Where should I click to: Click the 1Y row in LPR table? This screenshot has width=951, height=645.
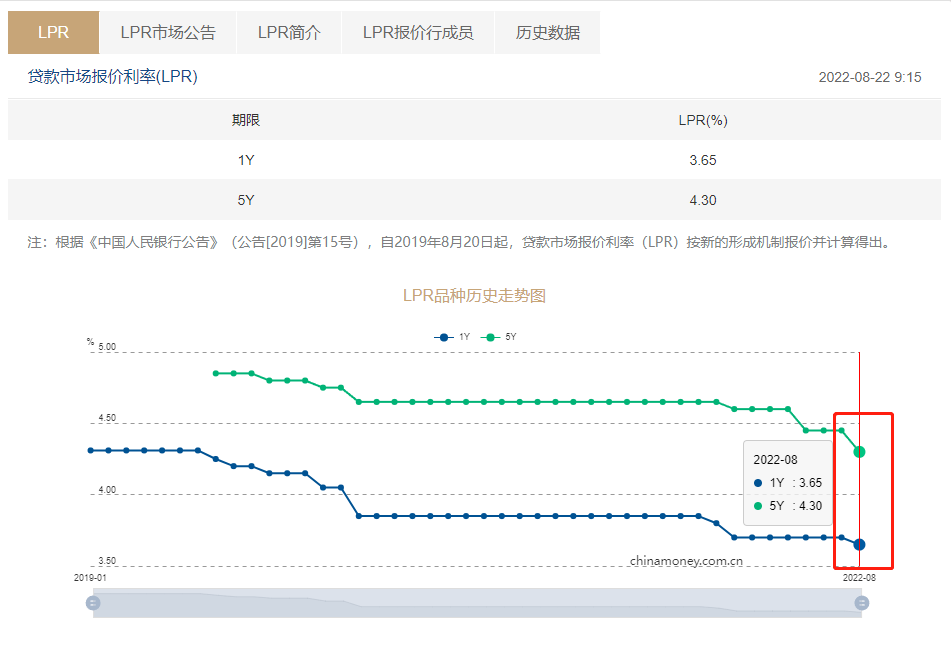coord(246,160)
